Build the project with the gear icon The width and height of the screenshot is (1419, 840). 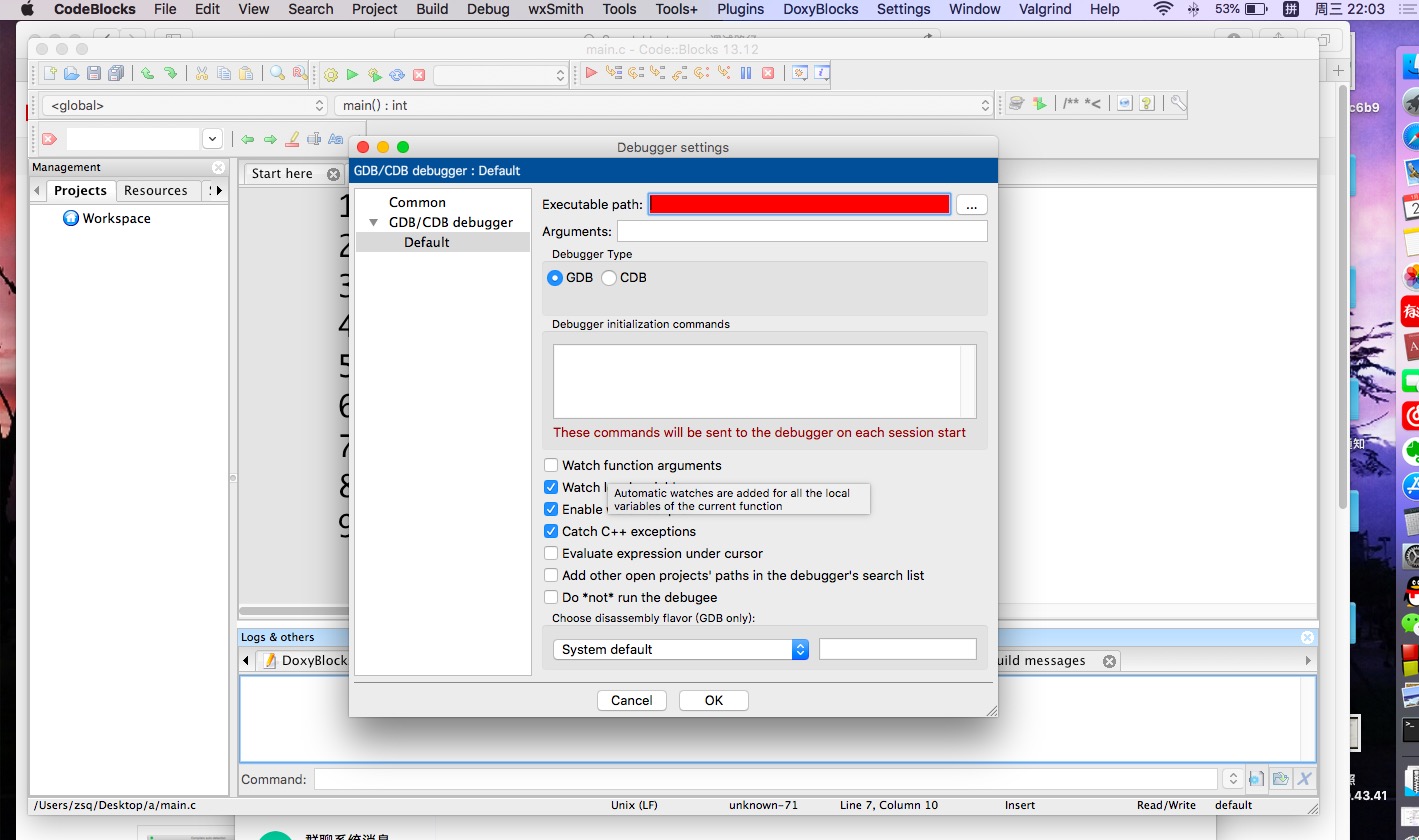(331, 75)
